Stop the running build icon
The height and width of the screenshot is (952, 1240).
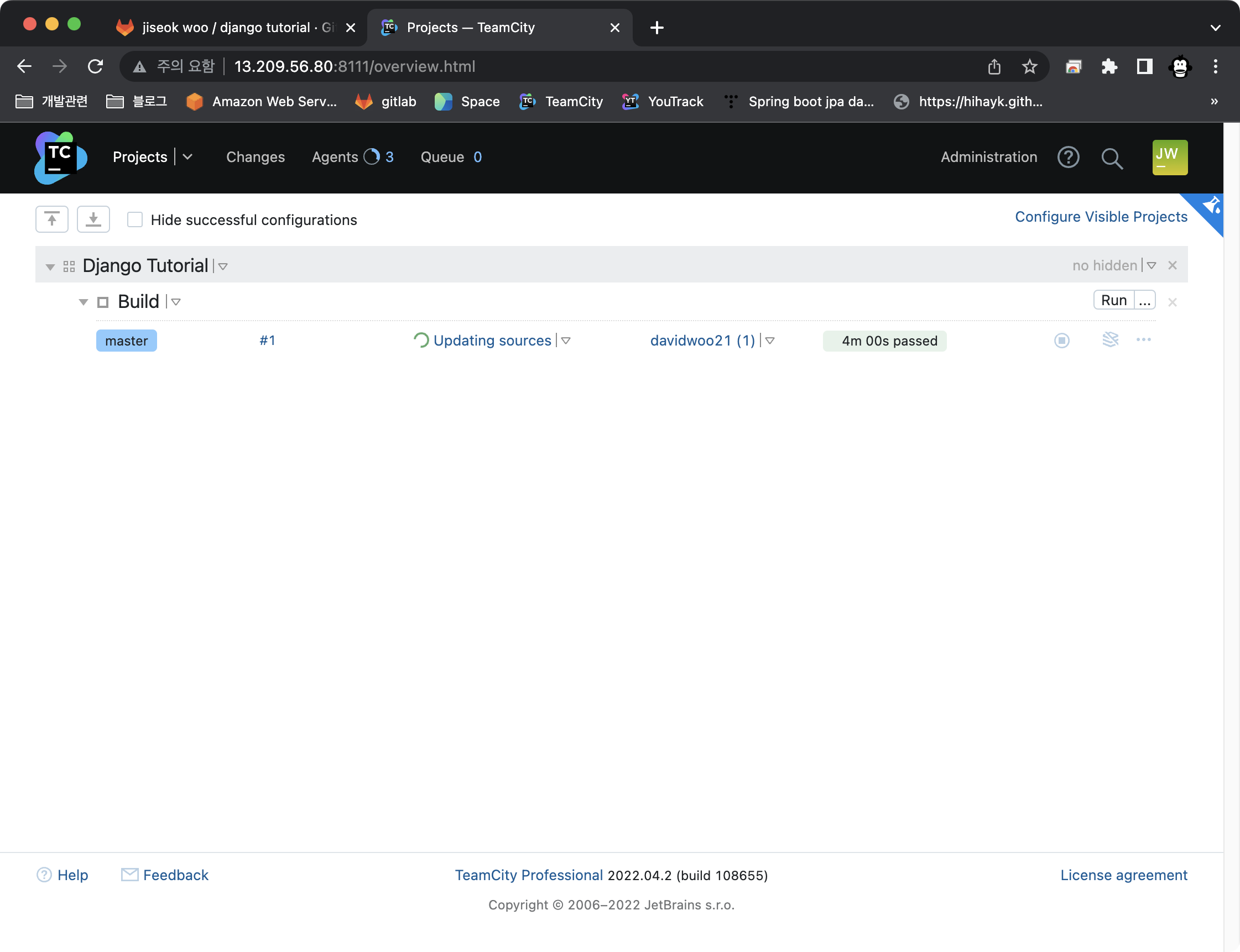[1062, 341]
